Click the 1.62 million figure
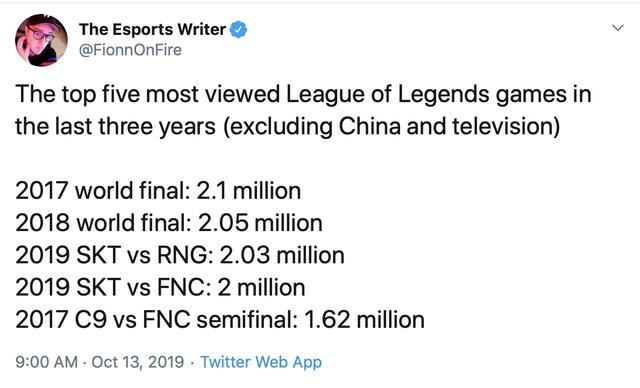Screen dimensions: 640x388 [364, 320]
